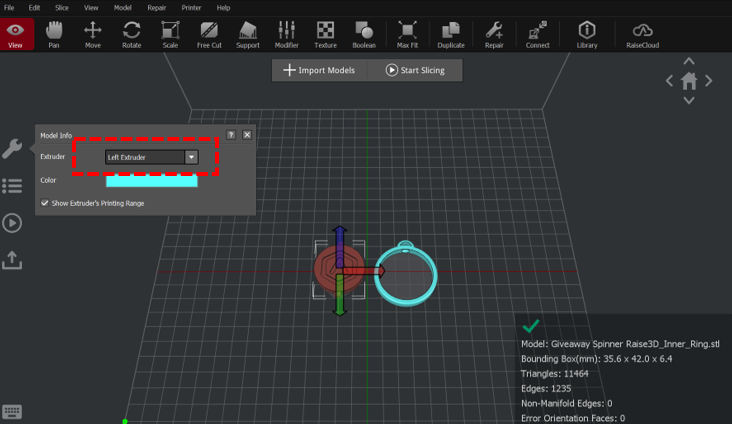This screenshot has height=424, width=732.
Task: Select the Rotate tool in toolbar
Action: (131, 33)
